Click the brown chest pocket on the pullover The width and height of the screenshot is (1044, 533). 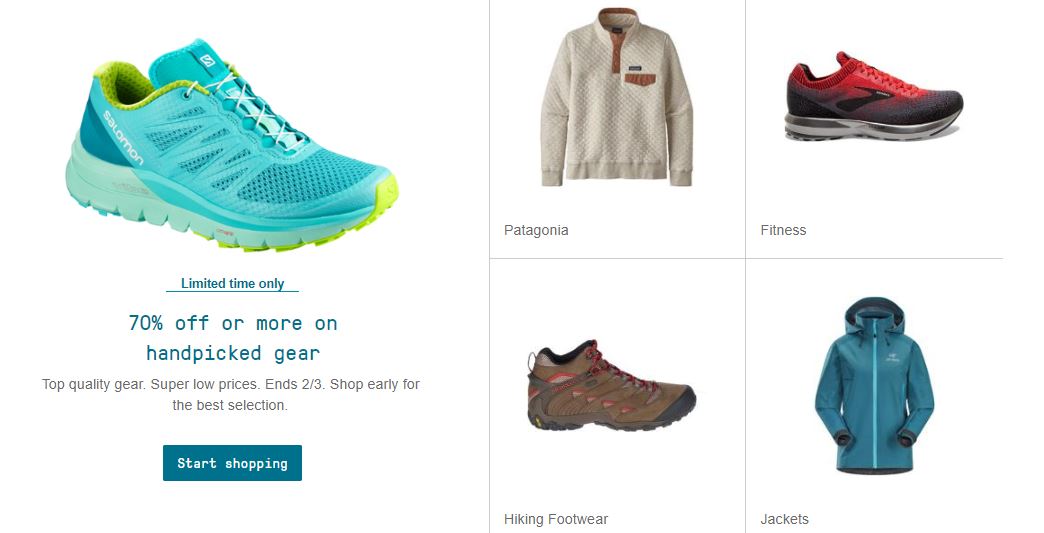640,79
